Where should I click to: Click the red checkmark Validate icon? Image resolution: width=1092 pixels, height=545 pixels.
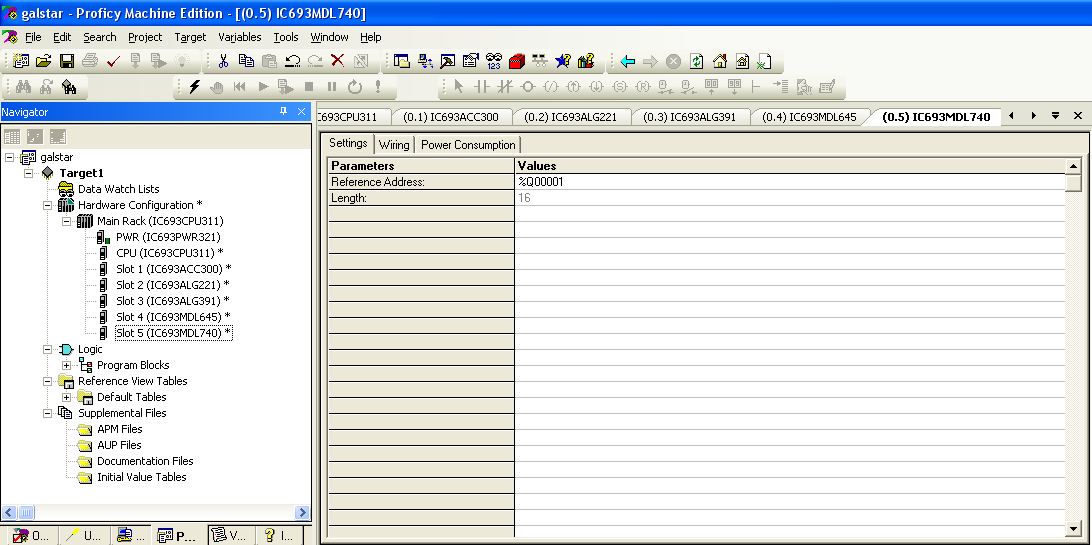pyautogui.click(x=114, y=61)
